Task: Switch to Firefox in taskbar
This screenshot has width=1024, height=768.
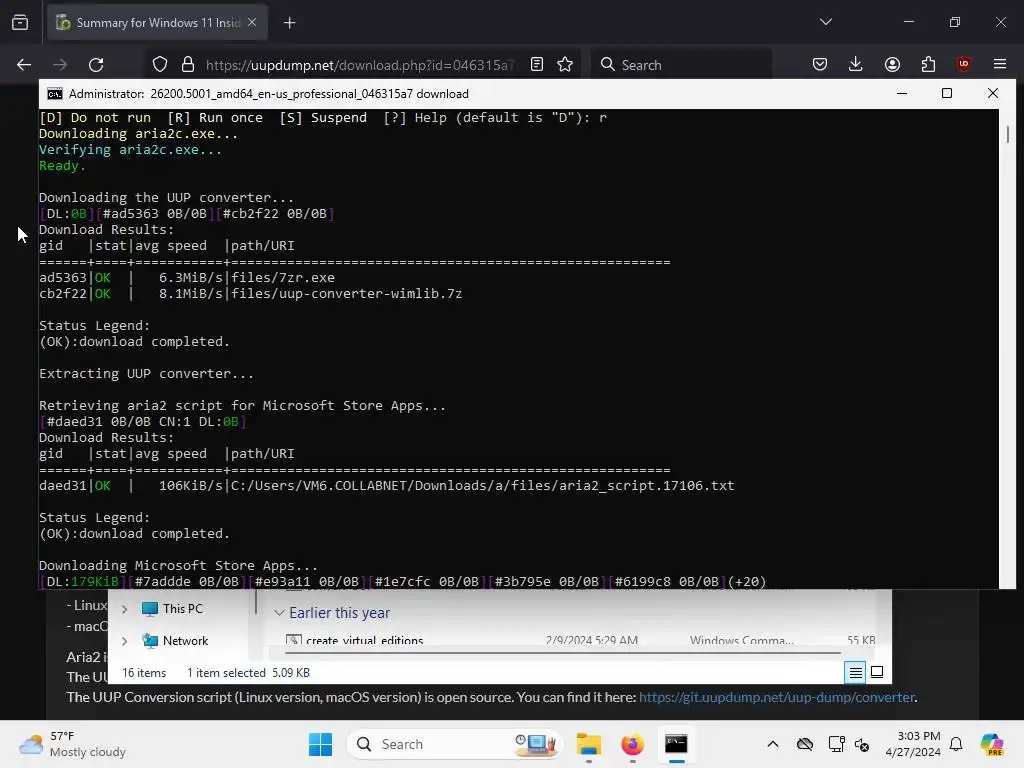Action: (x=632, y=744)
